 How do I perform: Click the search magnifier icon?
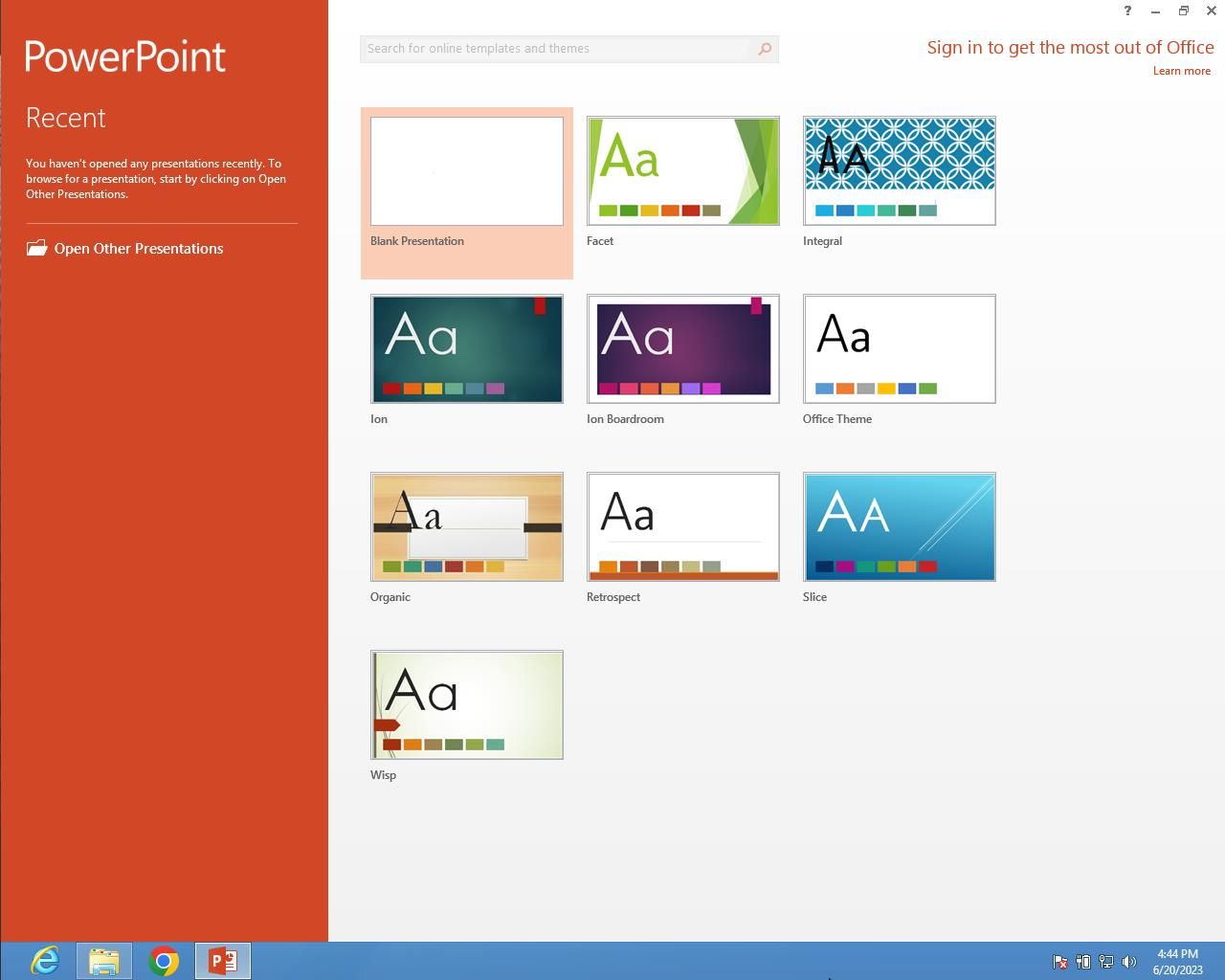coord(764,49)
